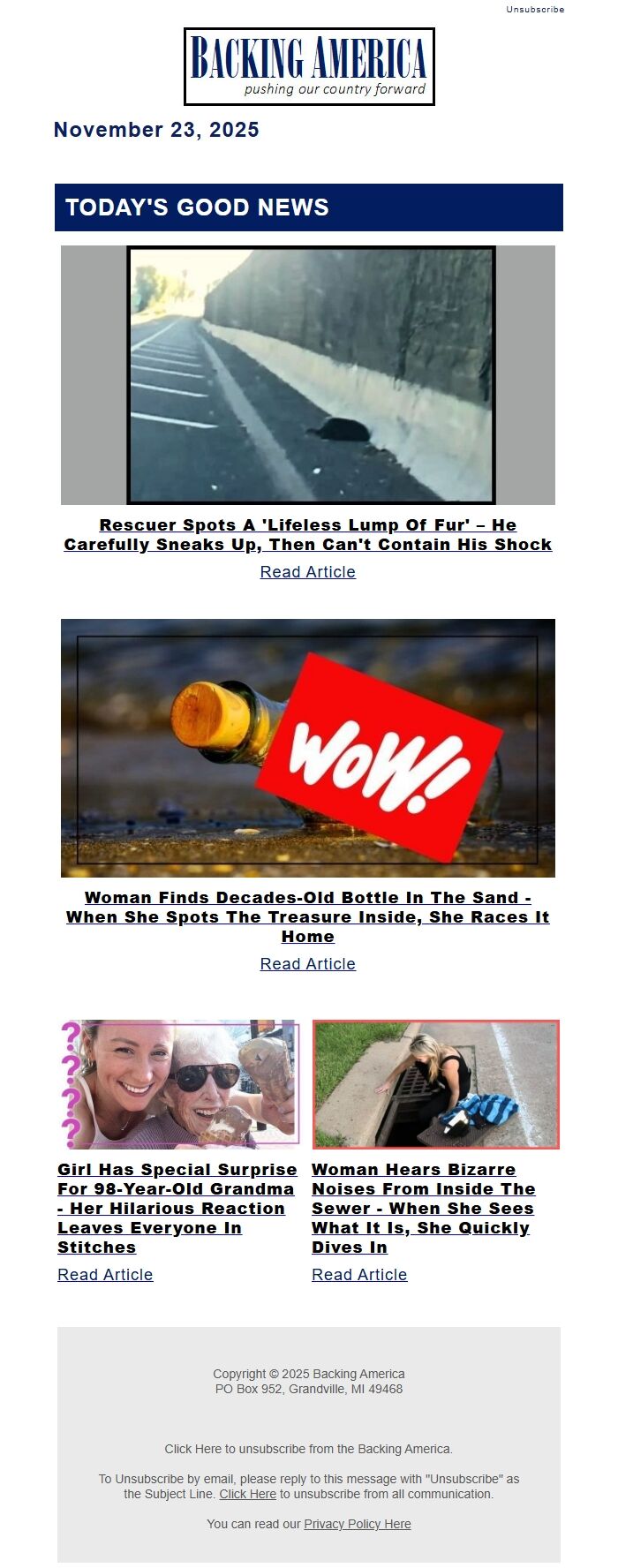Open the Privacy Policy Here link
Screen dimensions: 618x1568
[358, 1524]
